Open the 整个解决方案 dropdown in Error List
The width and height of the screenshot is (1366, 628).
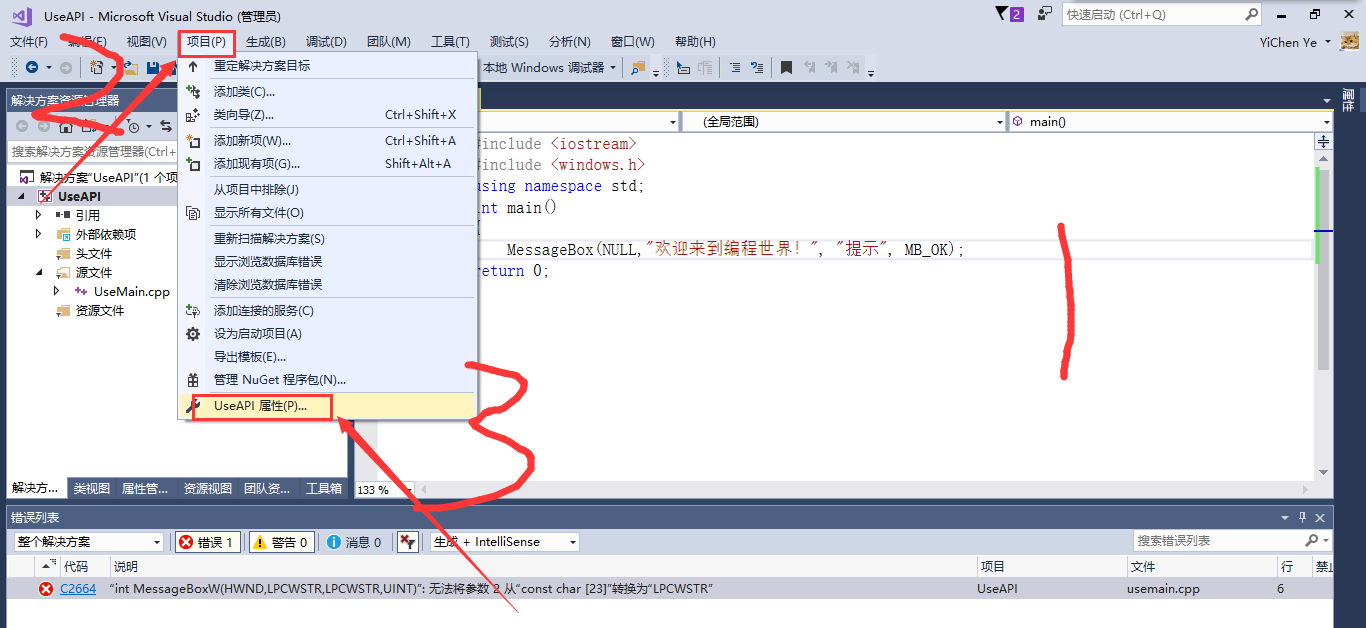(85, 540)
